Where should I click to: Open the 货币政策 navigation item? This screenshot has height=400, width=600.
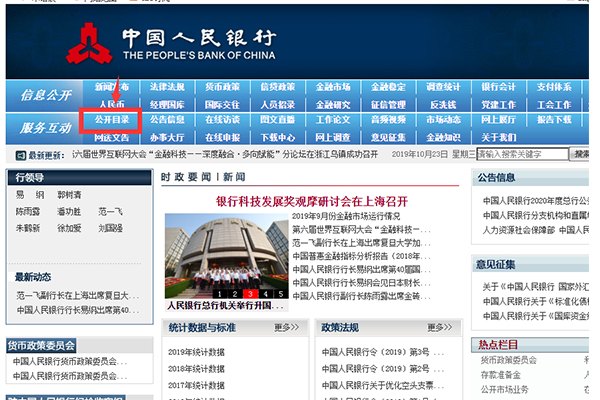point(223,87)
